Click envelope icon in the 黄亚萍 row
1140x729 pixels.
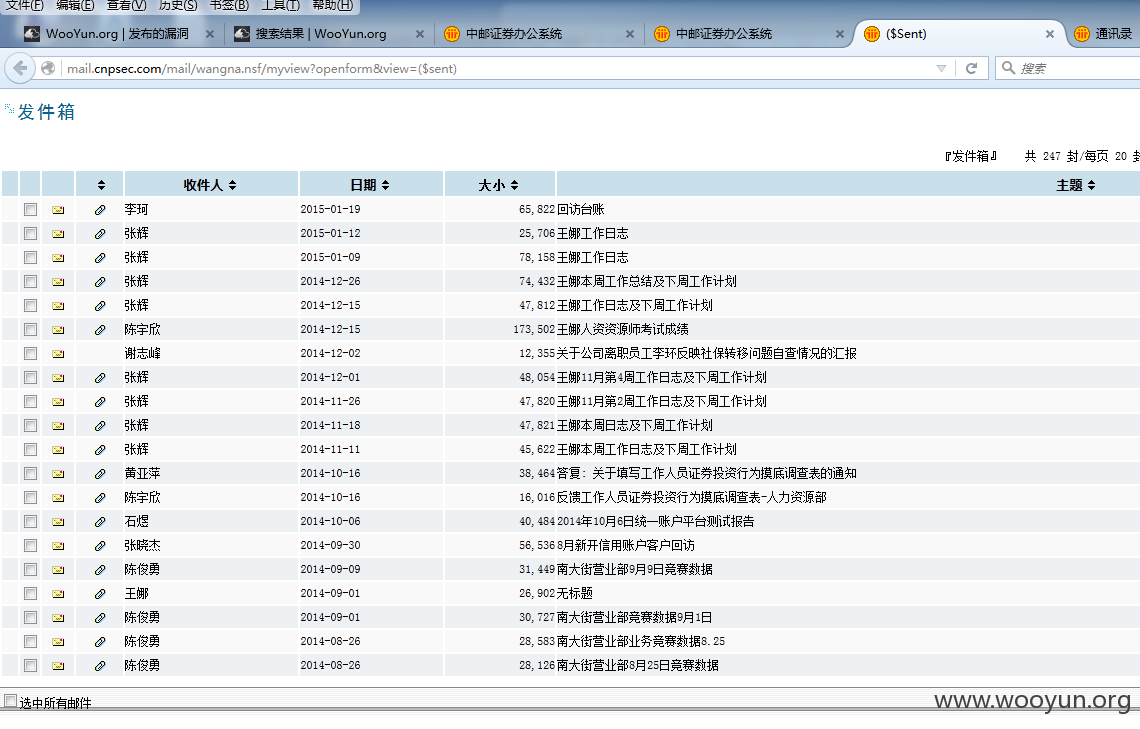[58, 474]
